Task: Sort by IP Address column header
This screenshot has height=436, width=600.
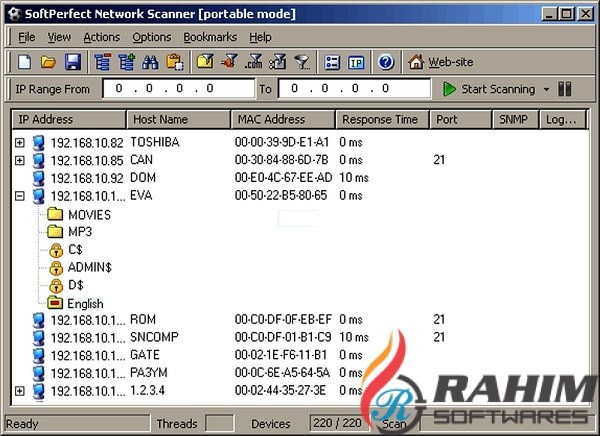Action: click(69, 119)
